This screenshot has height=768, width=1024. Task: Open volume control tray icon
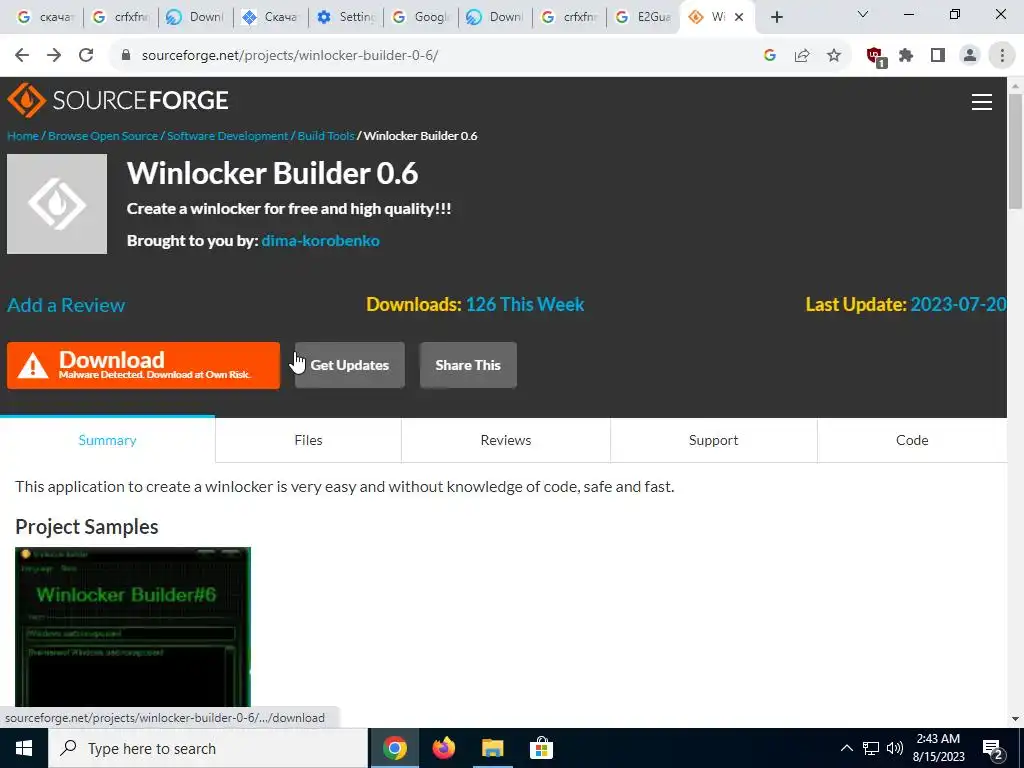895,748
